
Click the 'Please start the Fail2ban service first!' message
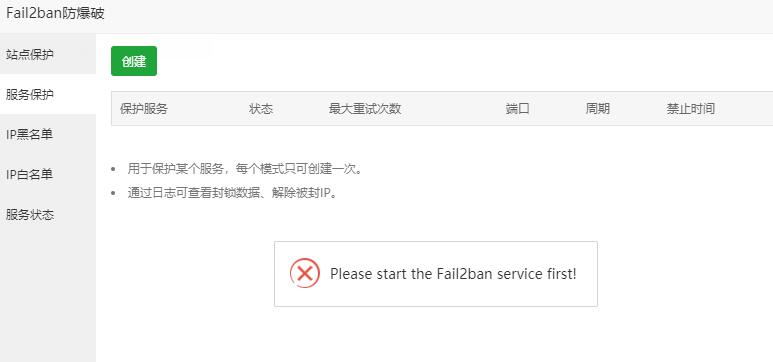[x=453, y=274]
